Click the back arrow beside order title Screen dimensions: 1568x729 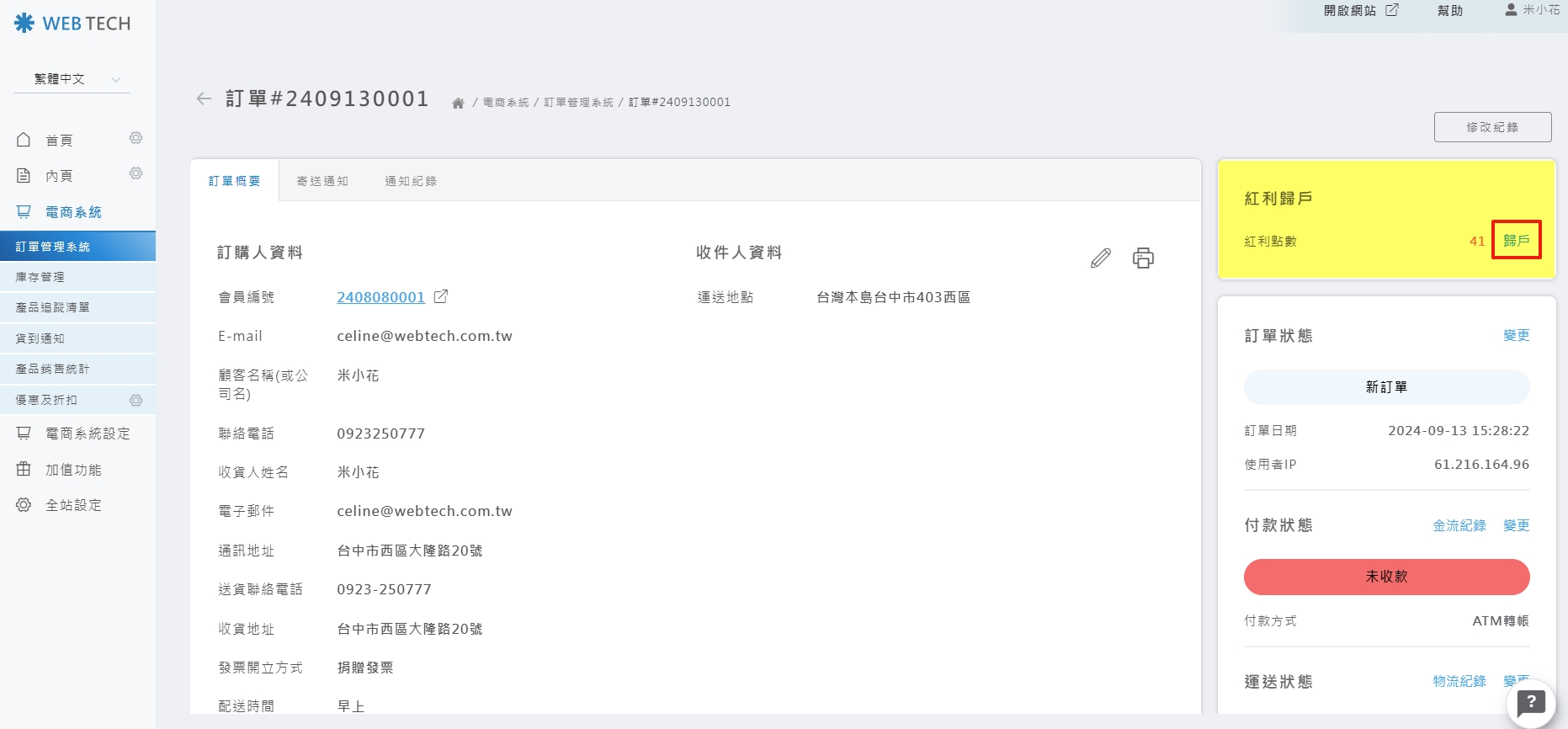click(x=203, y=99)
